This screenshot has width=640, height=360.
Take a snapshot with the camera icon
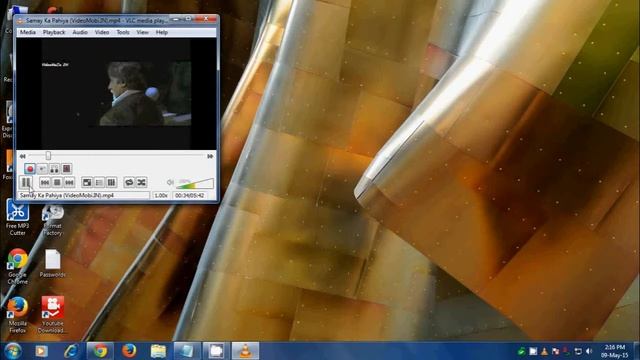(x=42, y=168)
